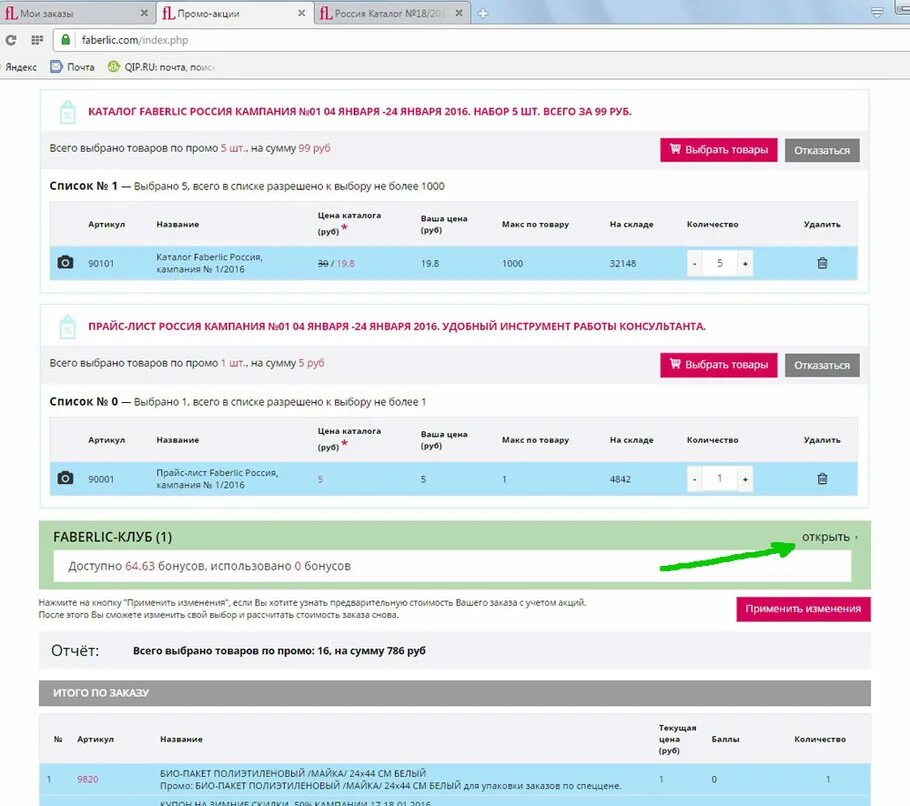Click the address bar with faberlic.com URL
Screen dimensions: 910x806
(482, 40)
